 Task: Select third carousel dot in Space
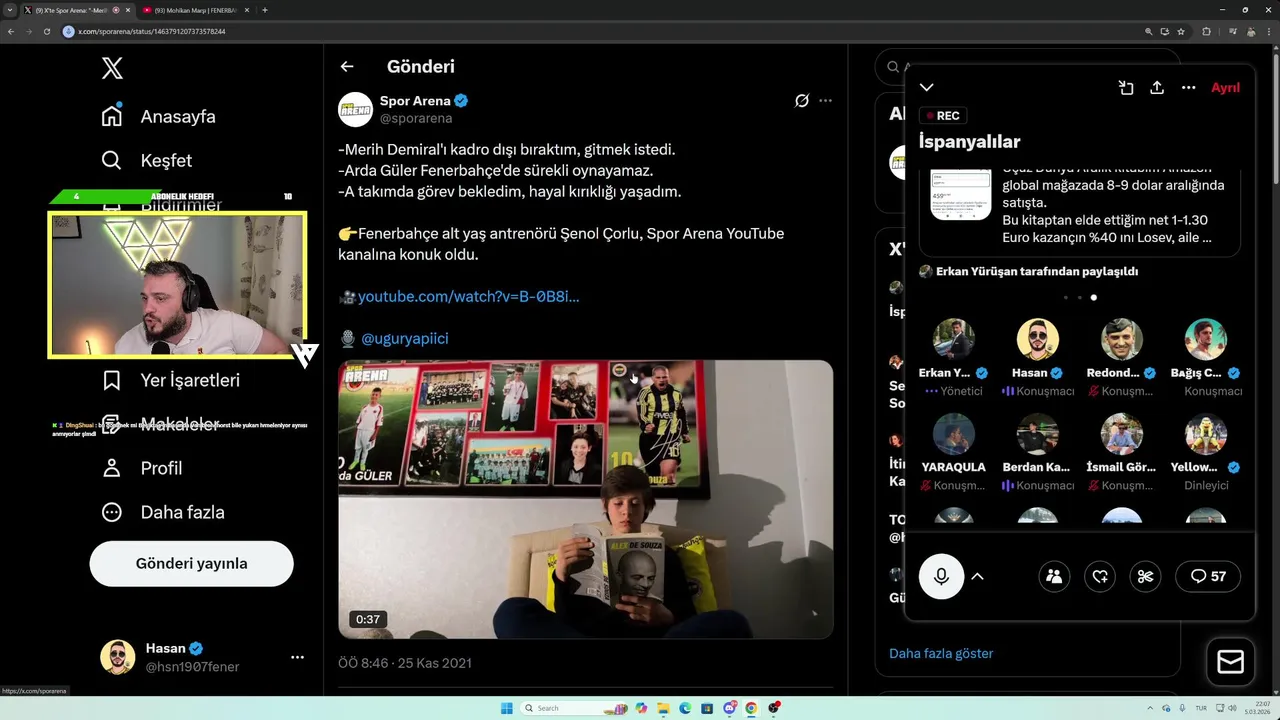1093,297
